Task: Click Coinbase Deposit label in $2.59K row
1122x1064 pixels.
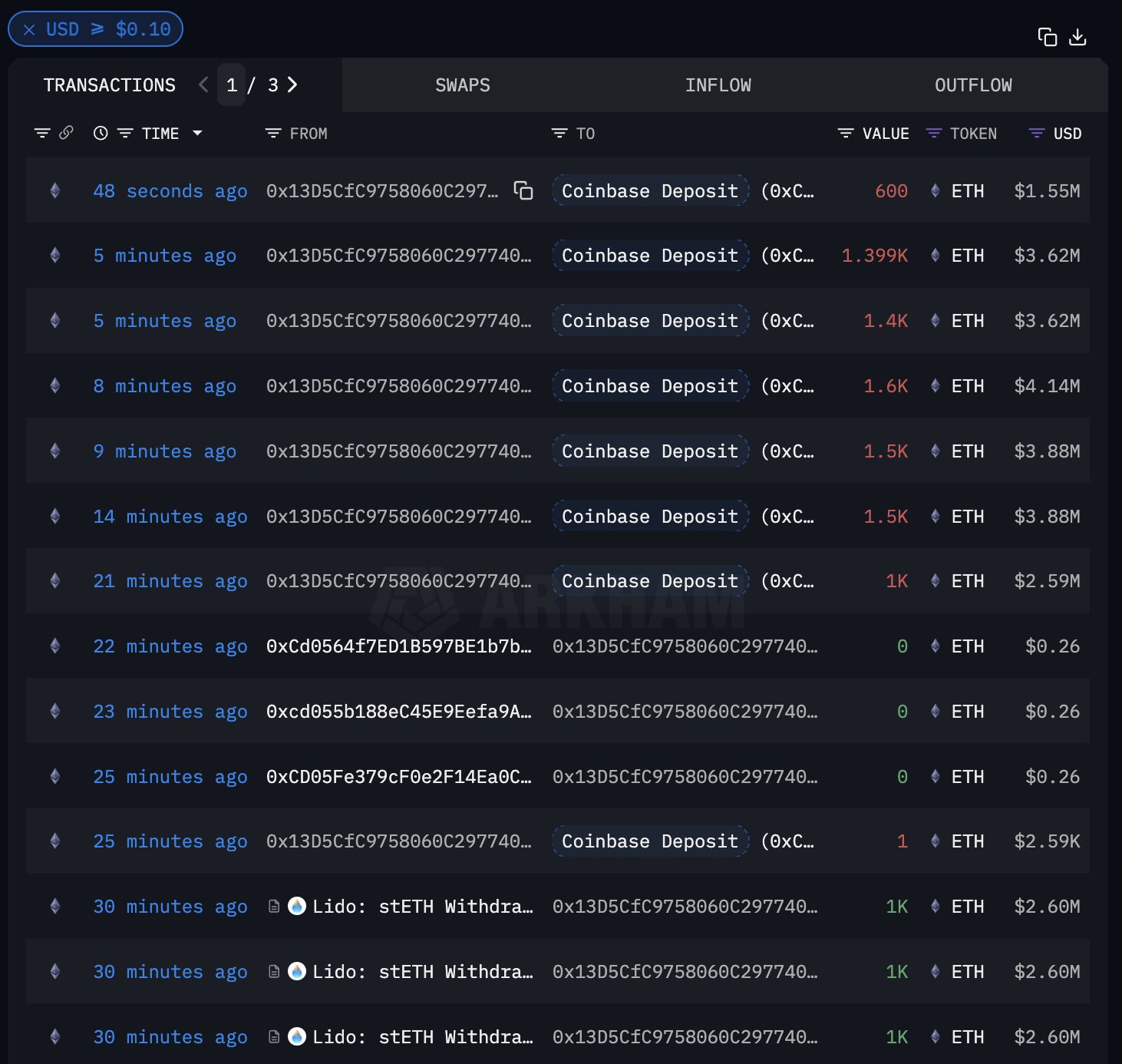Action: pyautogui.click(x=650, y=841)
